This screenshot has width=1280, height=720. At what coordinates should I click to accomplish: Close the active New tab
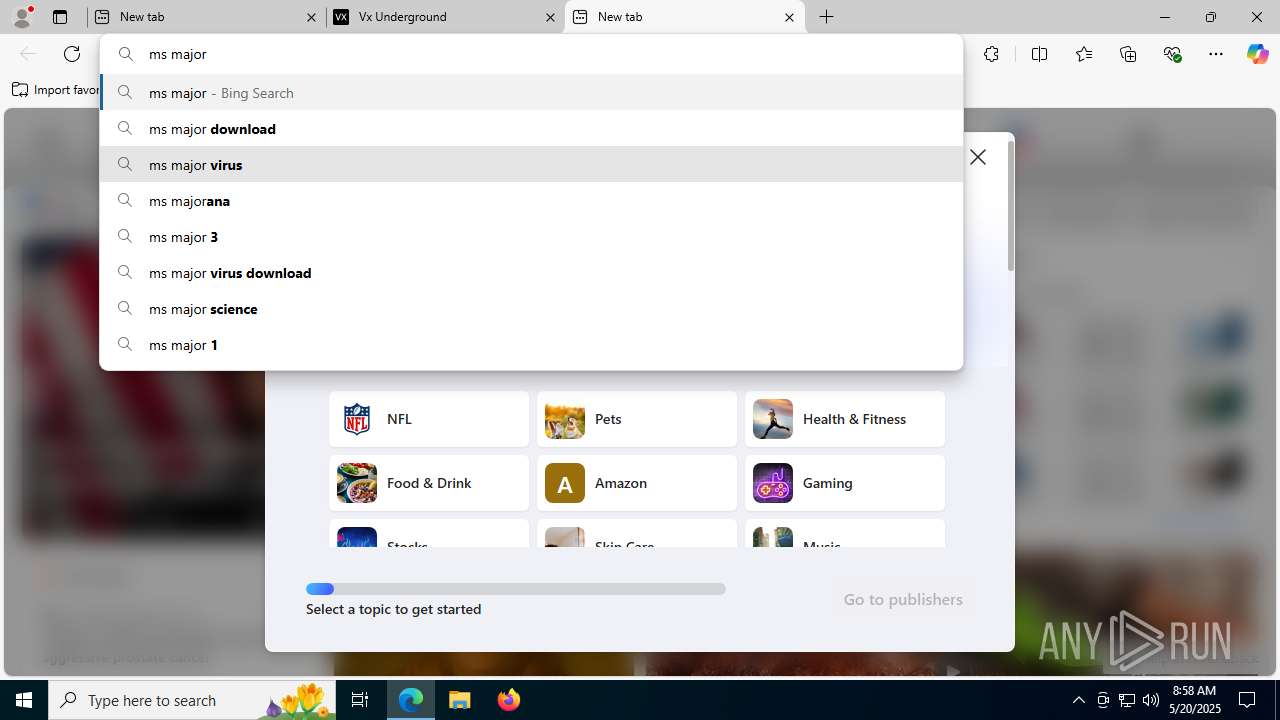[789, 17]
